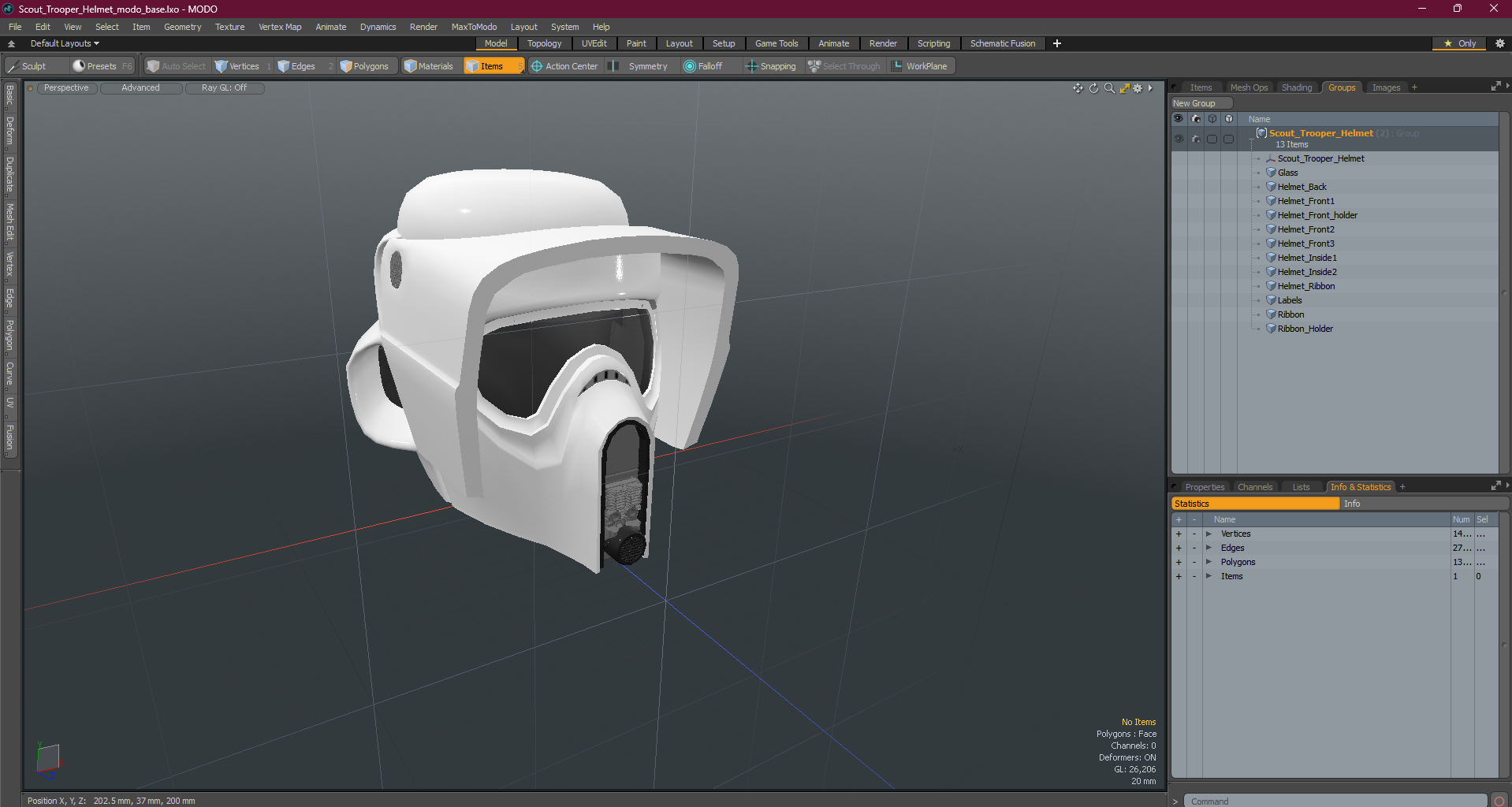Expand the Groups panel maximize icon
The height and width of the screenshot is (807, 1512).
point(1495,87)
